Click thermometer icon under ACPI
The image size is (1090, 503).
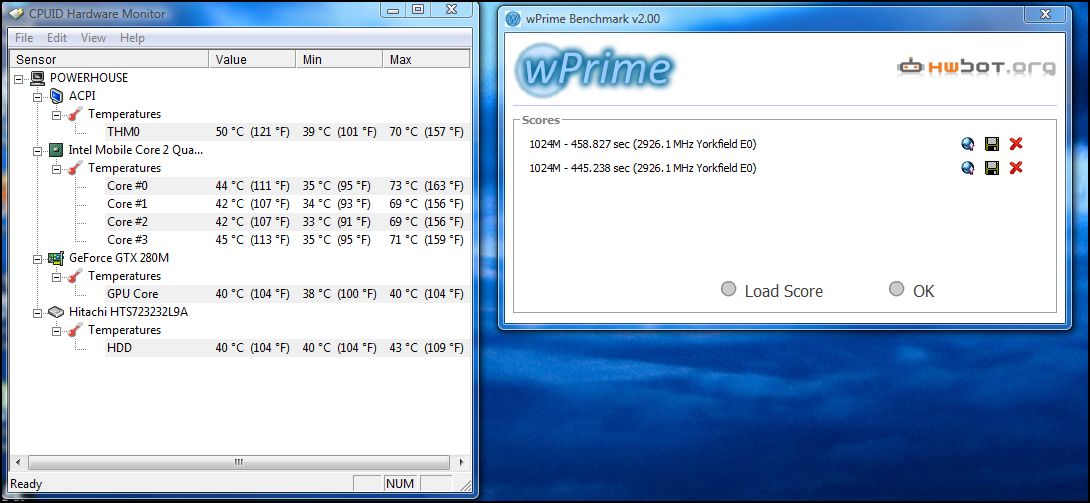(x=75, y=114)
